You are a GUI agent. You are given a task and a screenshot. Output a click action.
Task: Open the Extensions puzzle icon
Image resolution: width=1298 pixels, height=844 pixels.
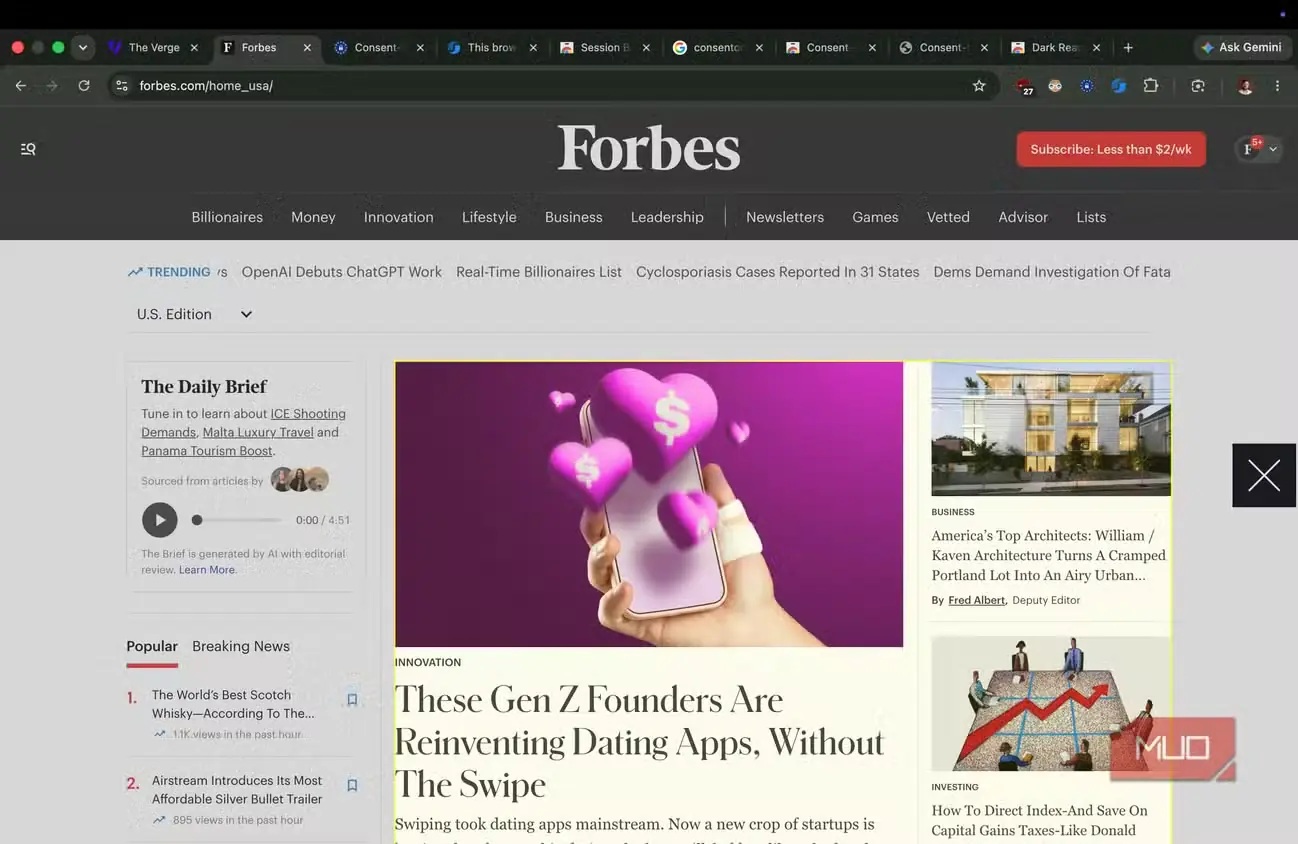pos(1151,86)
